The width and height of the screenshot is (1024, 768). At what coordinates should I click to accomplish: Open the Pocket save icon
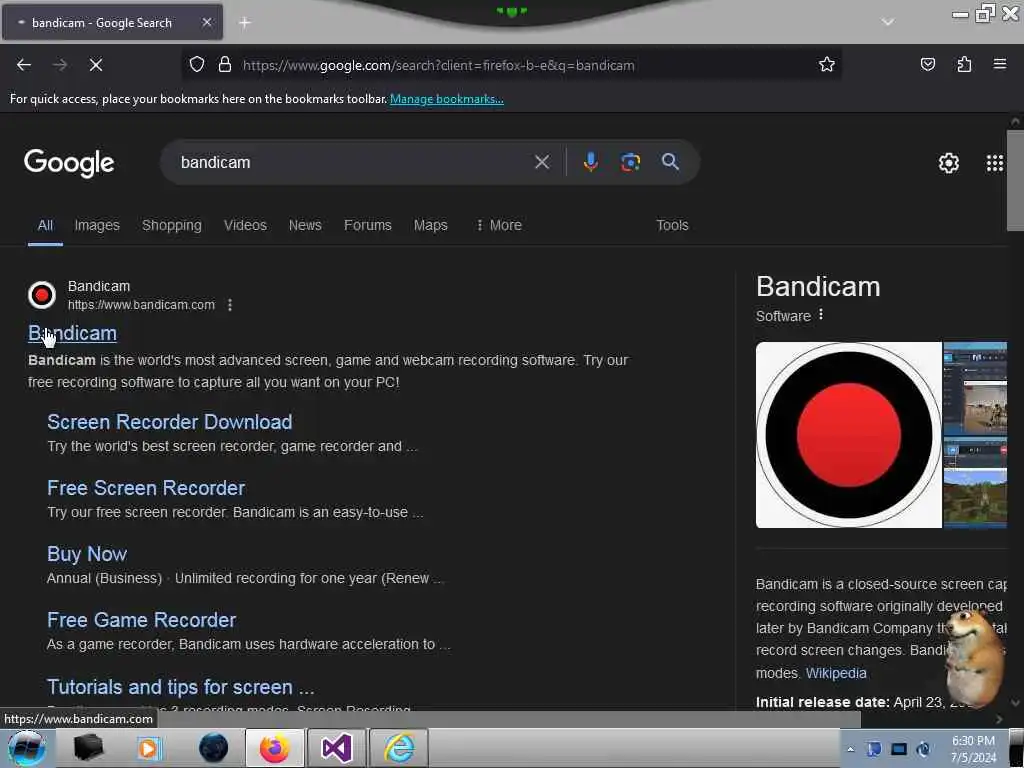(x=927, y=65)
